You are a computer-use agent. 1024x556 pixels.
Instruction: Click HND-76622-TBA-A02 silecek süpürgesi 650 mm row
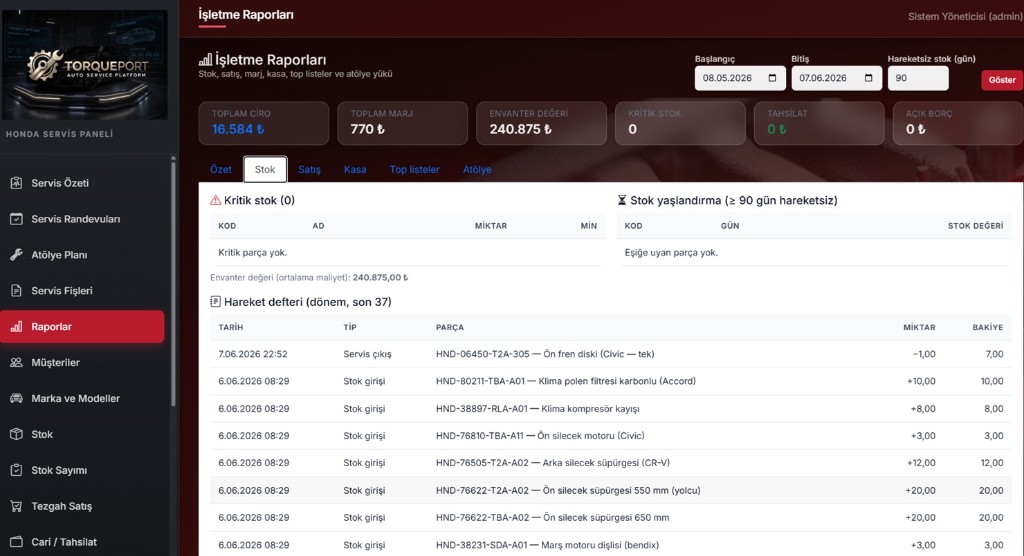(x=611, y=517)
